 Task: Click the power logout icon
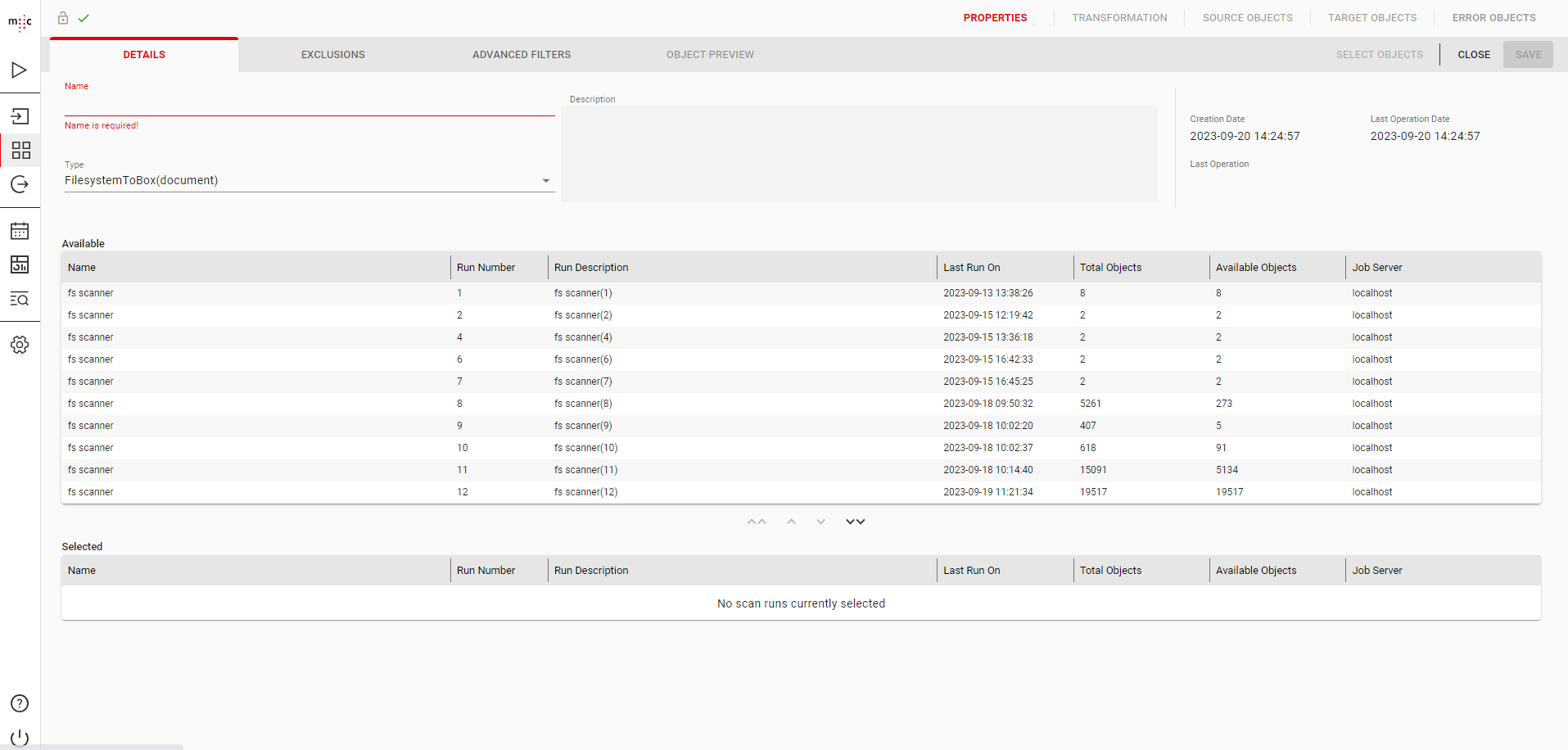click(x=20, y=737)
